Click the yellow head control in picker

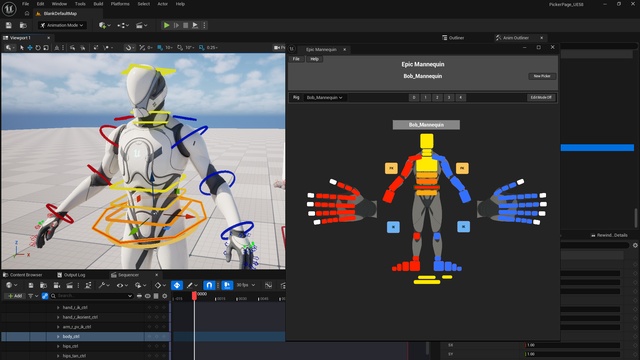click(x=427, y=141)
